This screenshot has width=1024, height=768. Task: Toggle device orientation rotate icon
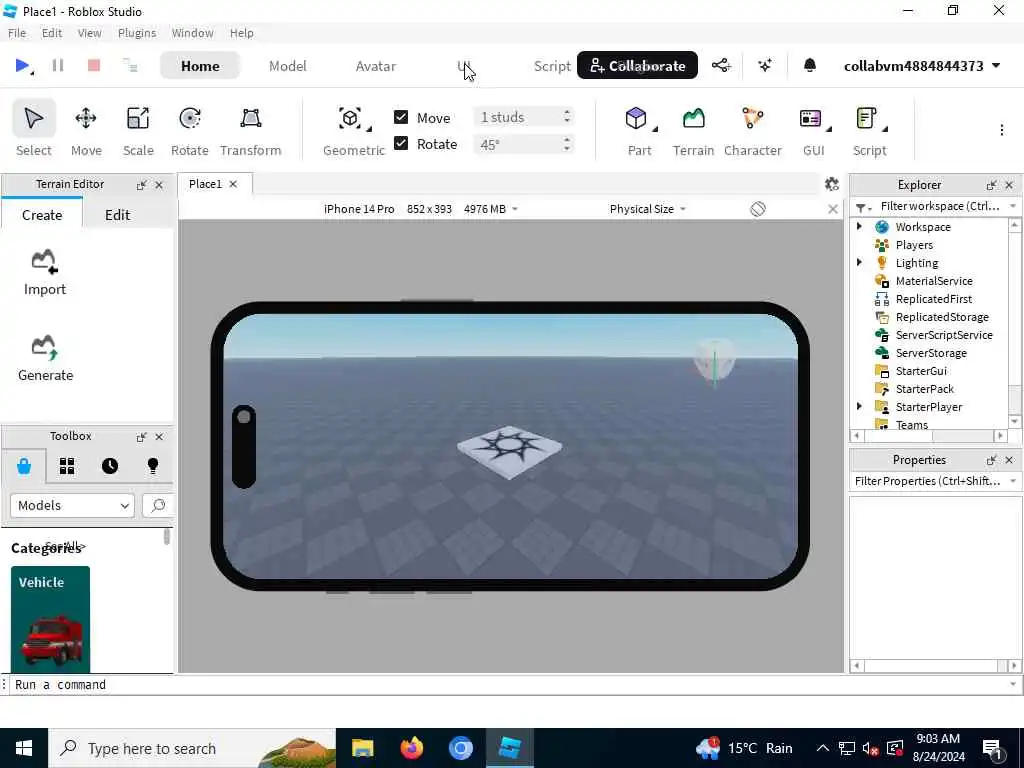(x=758, y=209)
